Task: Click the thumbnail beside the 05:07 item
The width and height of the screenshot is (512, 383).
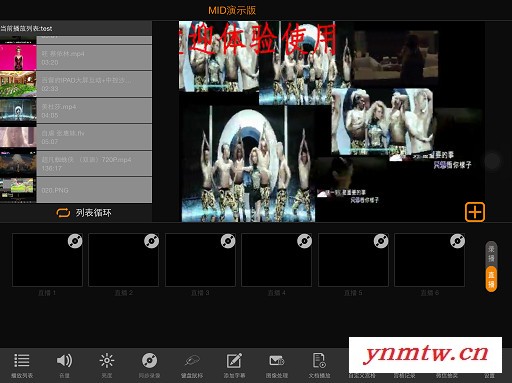Action: [x=18, y=137]
